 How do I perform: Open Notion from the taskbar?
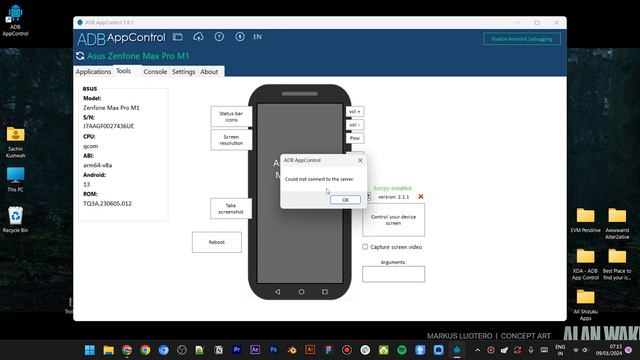[218, 350]
